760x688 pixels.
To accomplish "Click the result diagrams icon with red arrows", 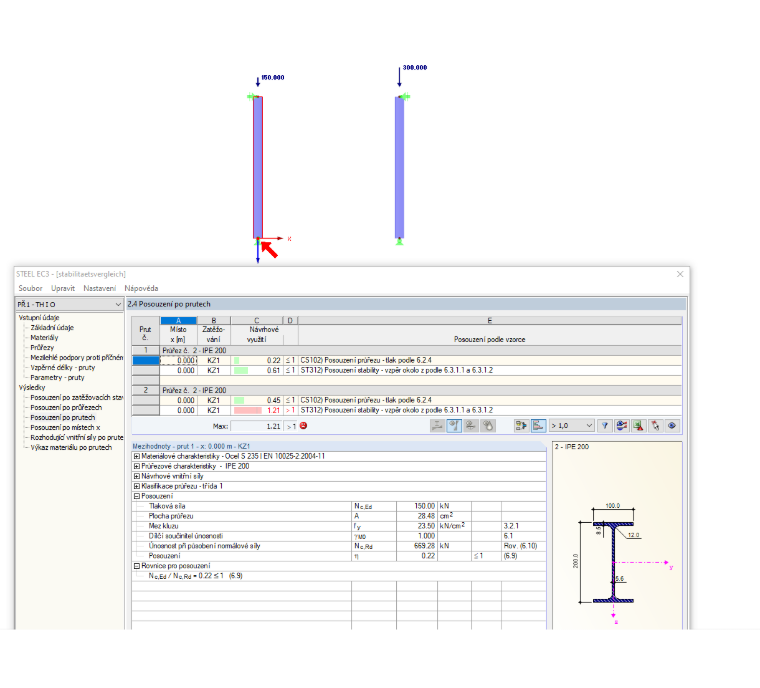I will [x=621, y=426].
